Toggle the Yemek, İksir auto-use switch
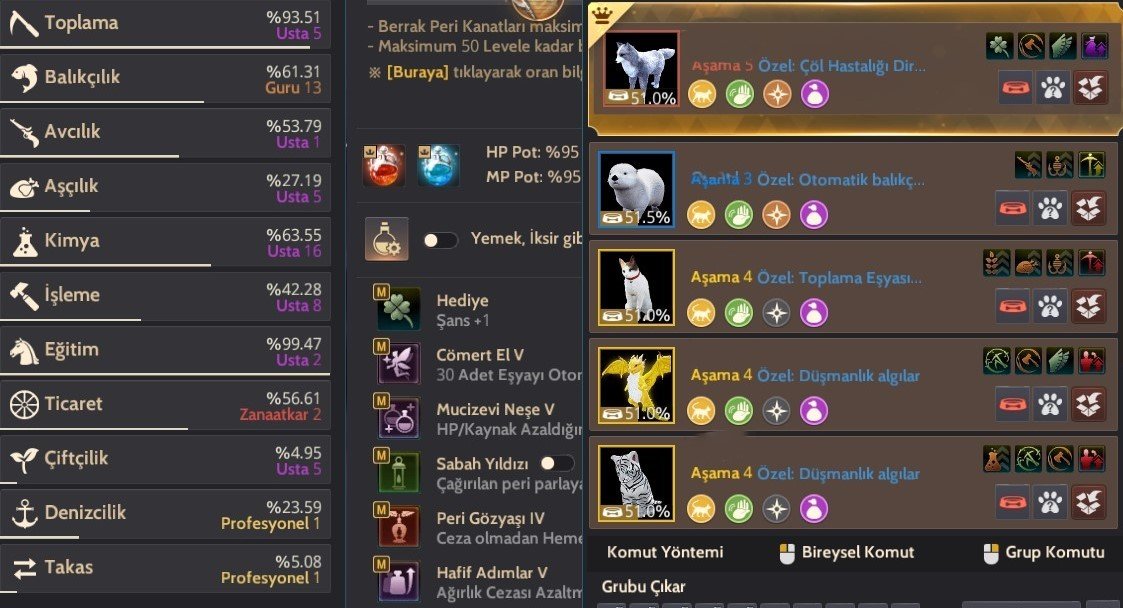 [440, 240]
